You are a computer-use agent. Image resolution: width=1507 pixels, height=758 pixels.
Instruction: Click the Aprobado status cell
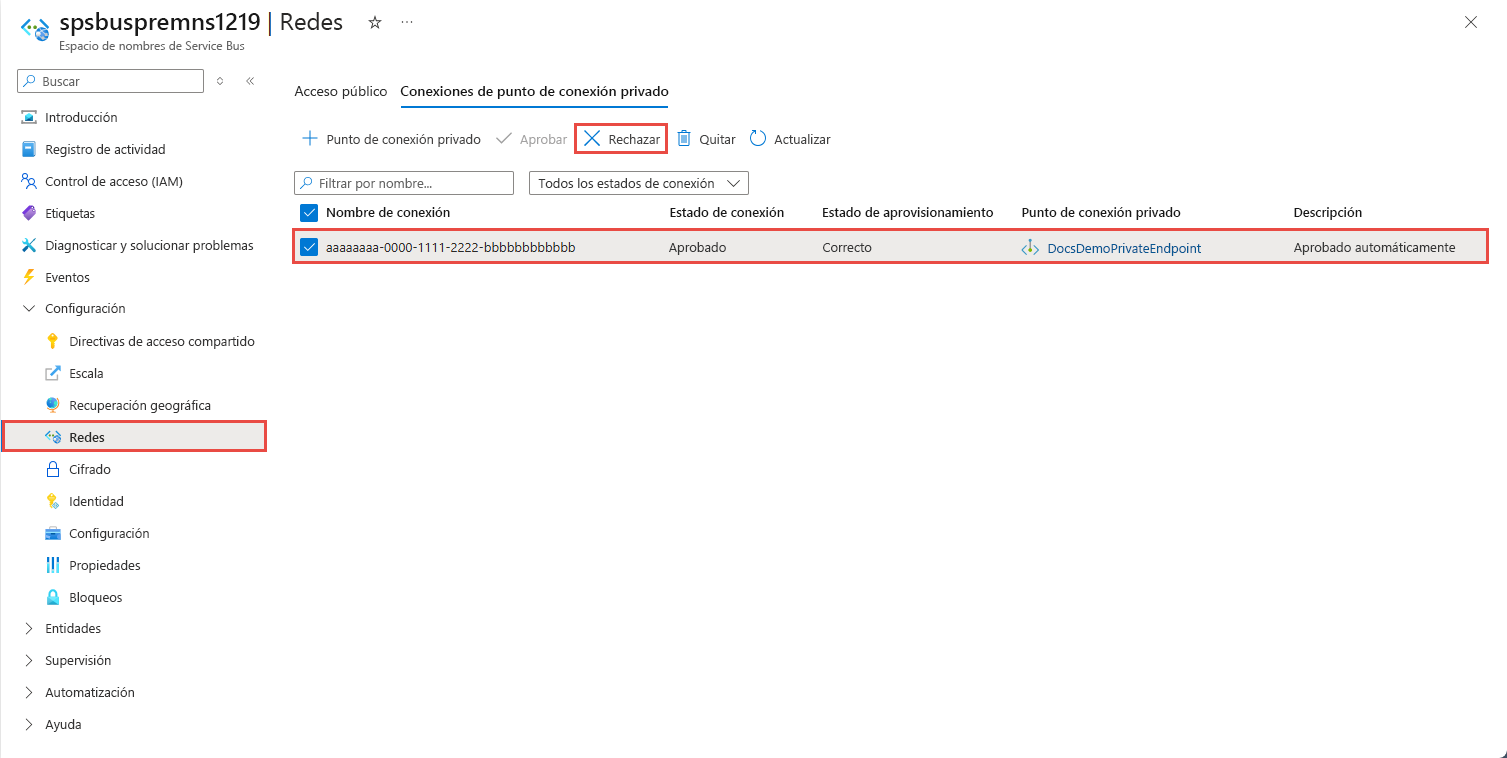[697, 247]
